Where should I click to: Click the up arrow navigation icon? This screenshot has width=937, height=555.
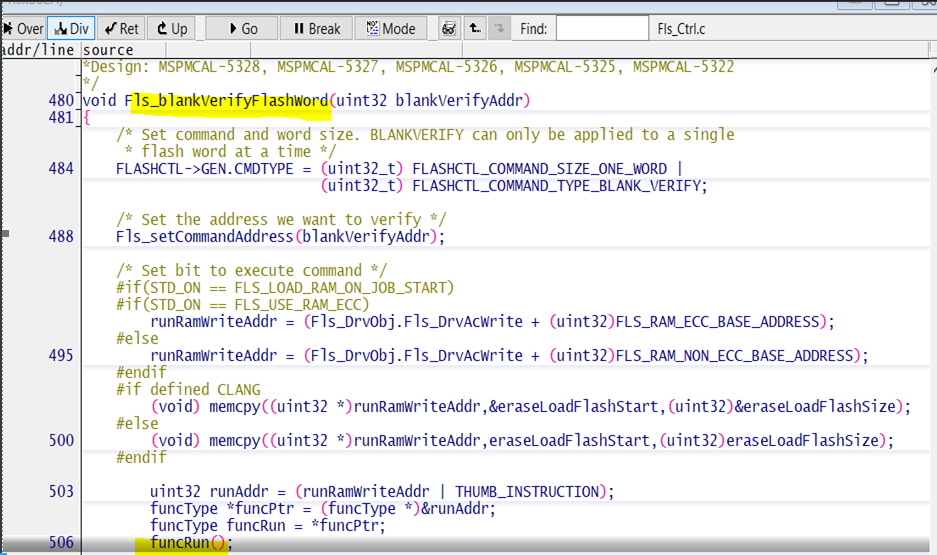[474, 29]
